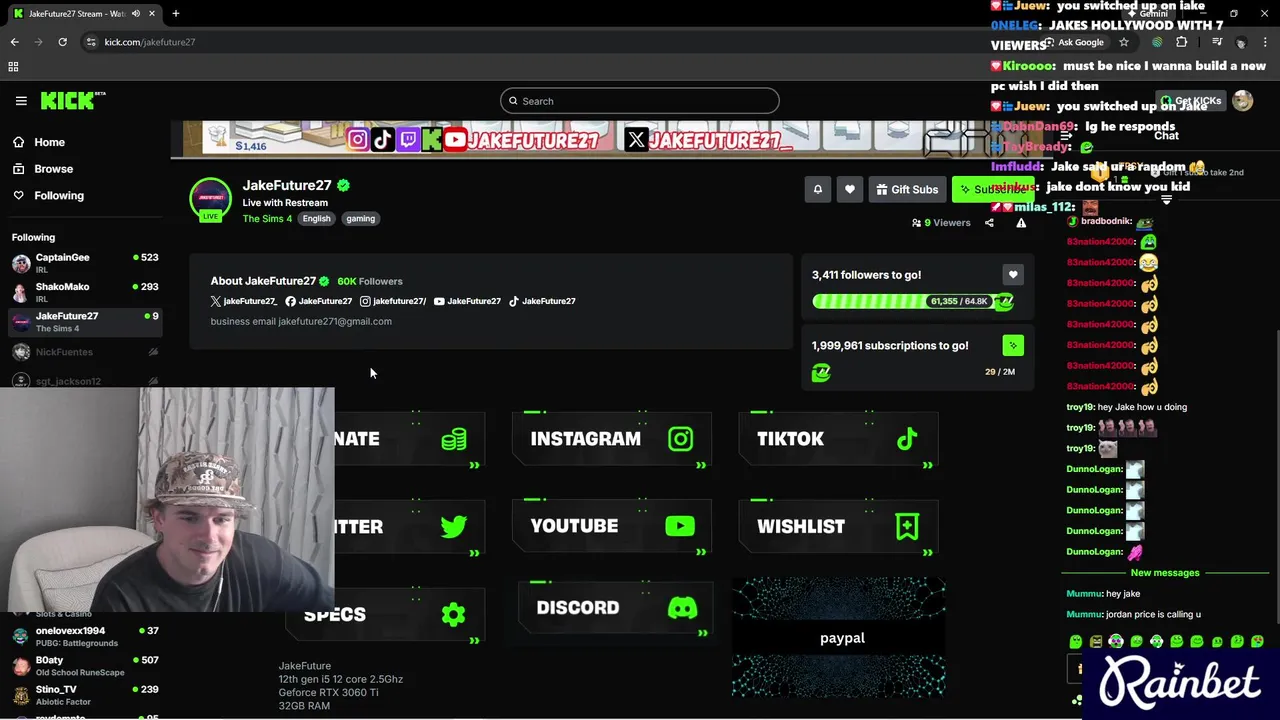Open the Instagram jakefuture27/ link in About
The height and width of the screenshot is (720, 1280).
[393, 301]
